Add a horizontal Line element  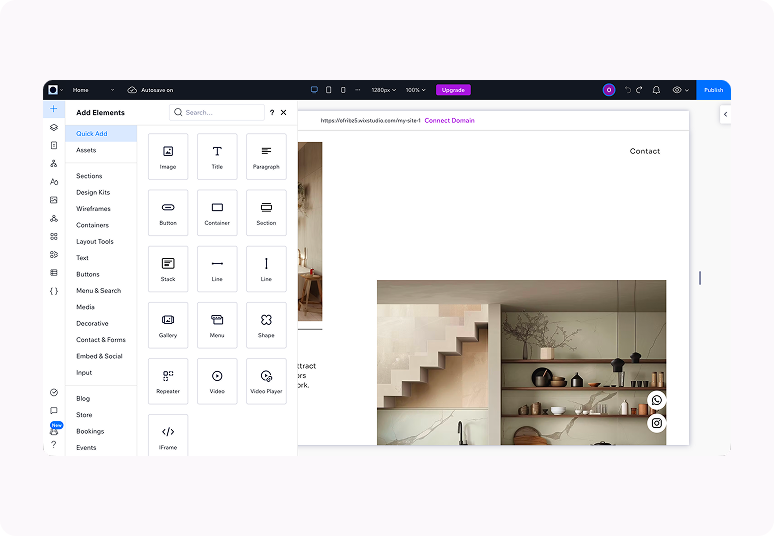[x=217, y=269]
